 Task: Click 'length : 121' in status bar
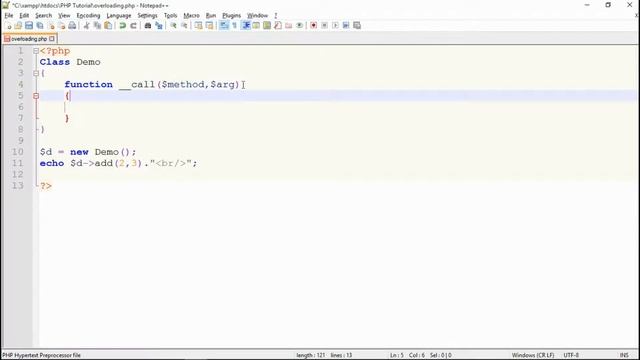311,355
